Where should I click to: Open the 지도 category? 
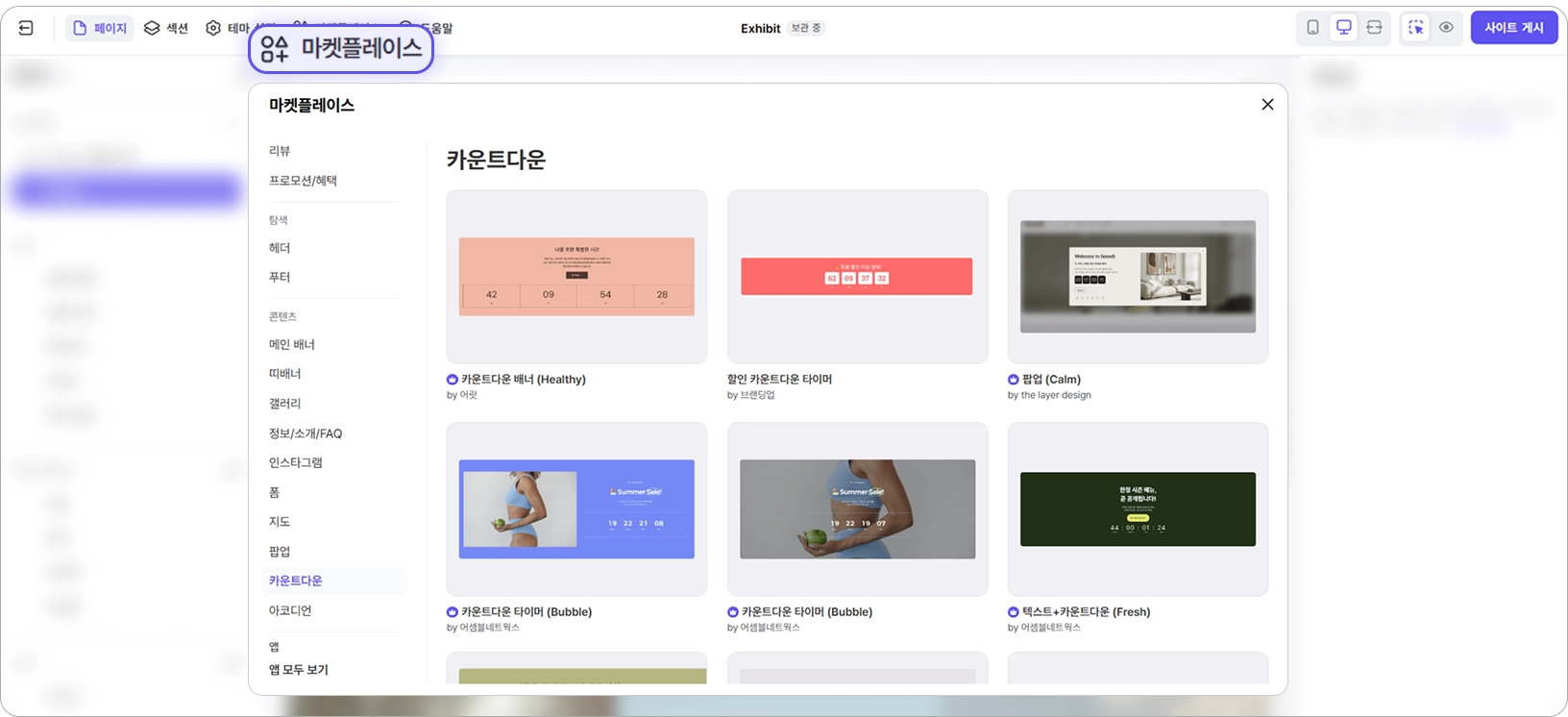click(280, 522)
